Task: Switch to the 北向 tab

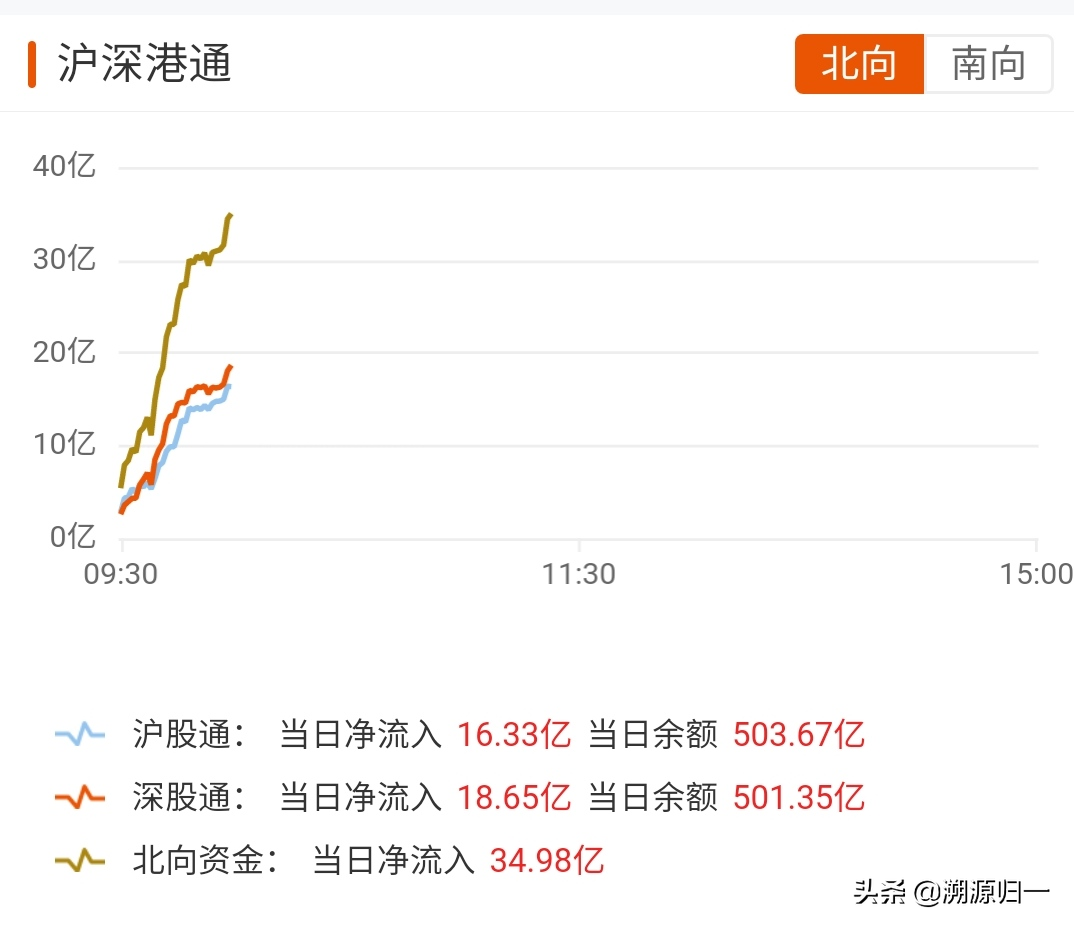Action: 859,64
